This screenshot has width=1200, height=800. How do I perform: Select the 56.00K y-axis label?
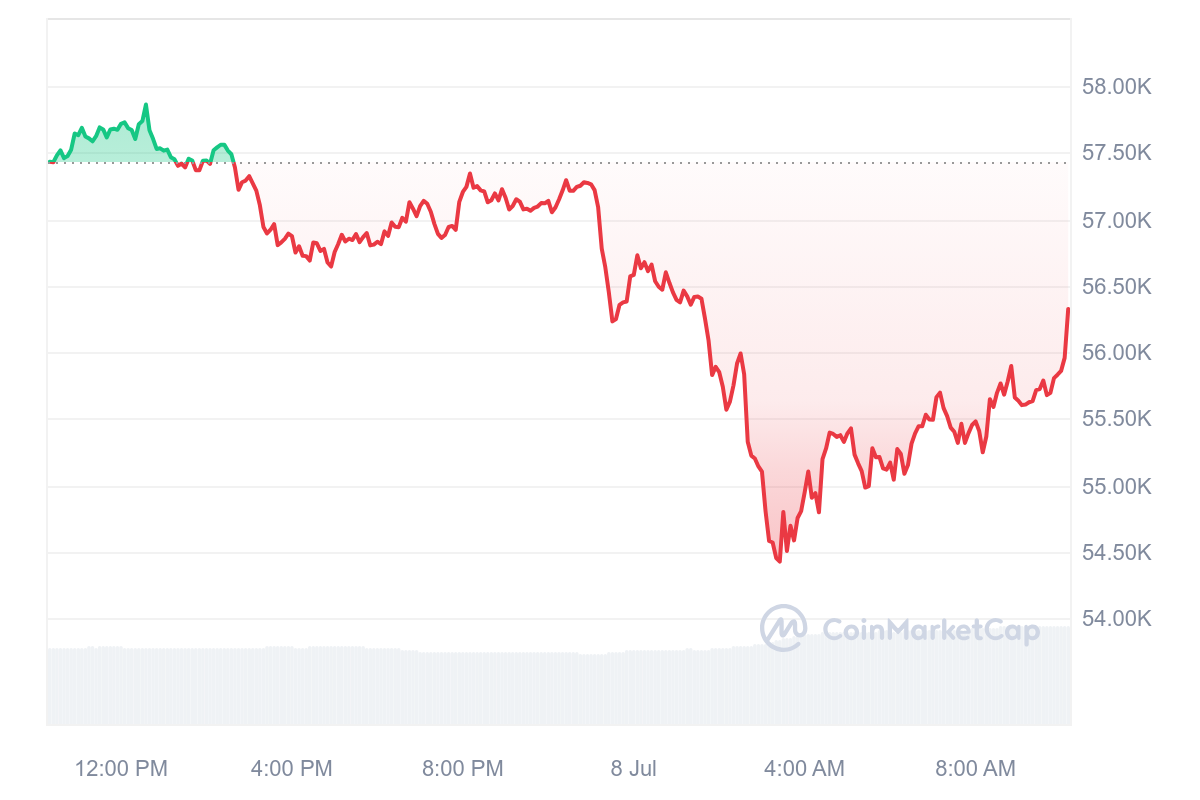pos(1117,353)
